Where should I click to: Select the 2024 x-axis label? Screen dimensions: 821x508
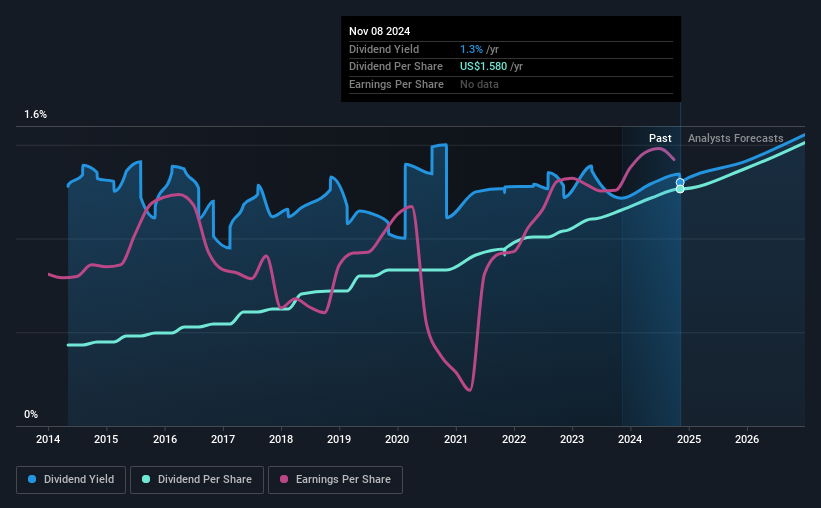pos(630,439)
